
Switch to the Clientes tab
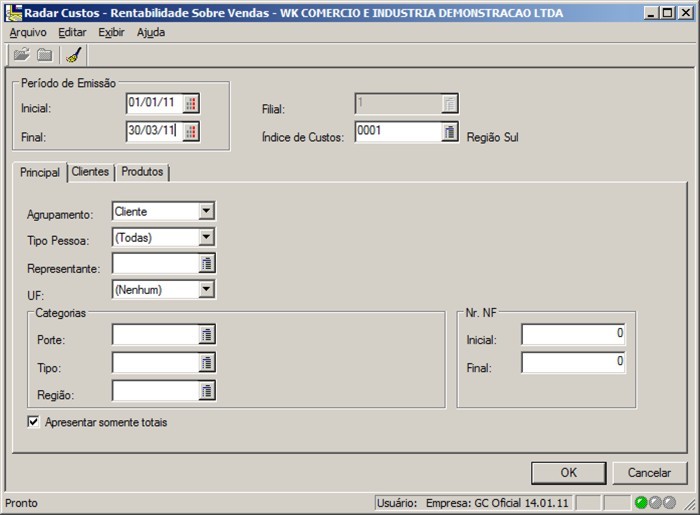coord(90,172)
